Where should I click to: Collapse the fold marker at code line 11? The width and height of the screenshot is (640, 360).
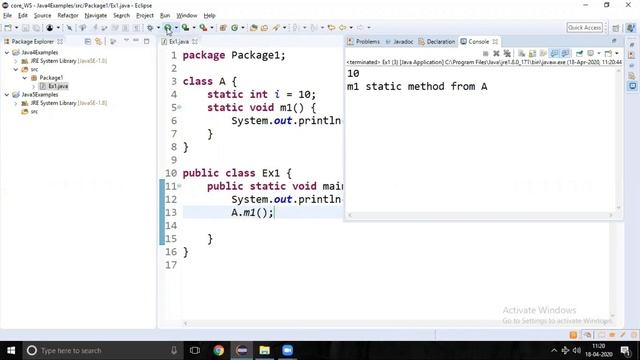pyautogui.click(x=179, y=186)
